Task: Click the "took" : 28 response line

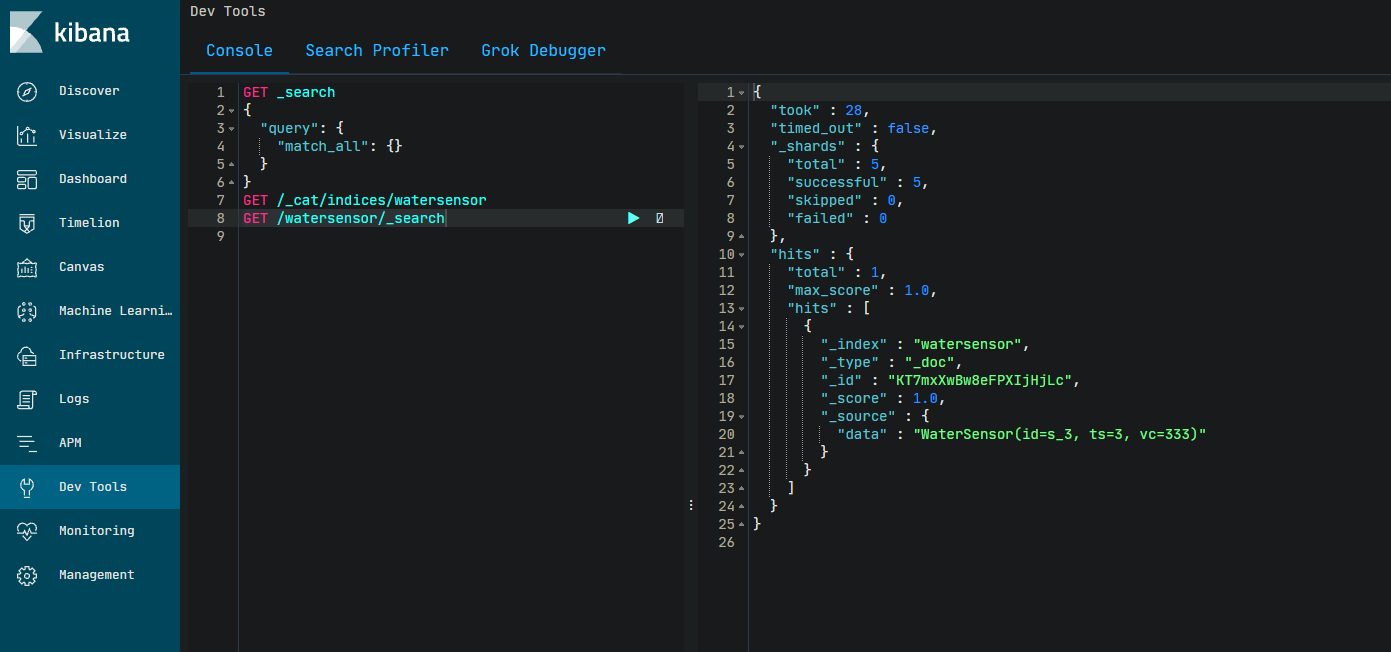Action: [820, 110]
